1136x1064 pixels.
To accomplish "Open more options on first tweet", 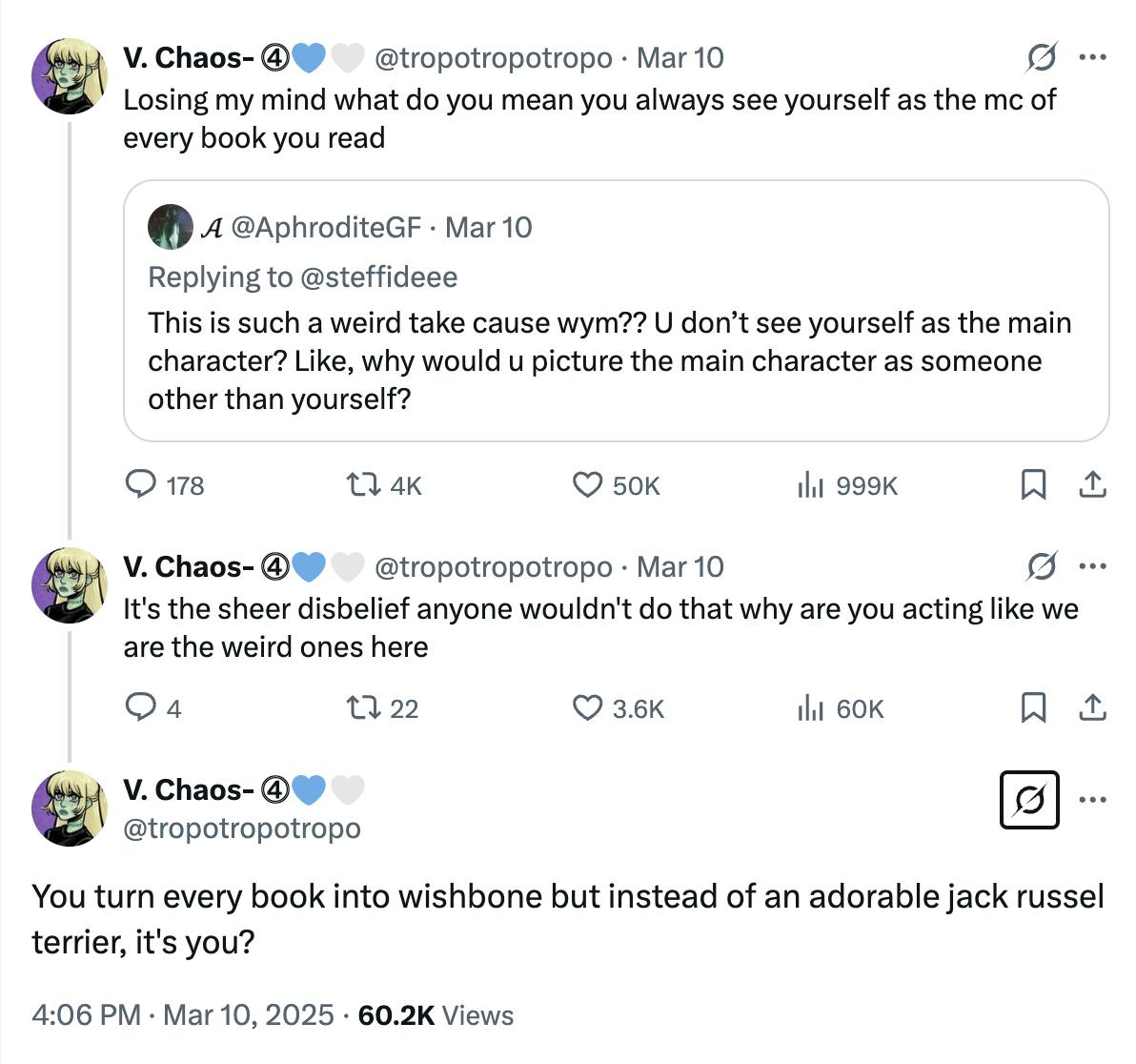I will [x=1092, y=58].
